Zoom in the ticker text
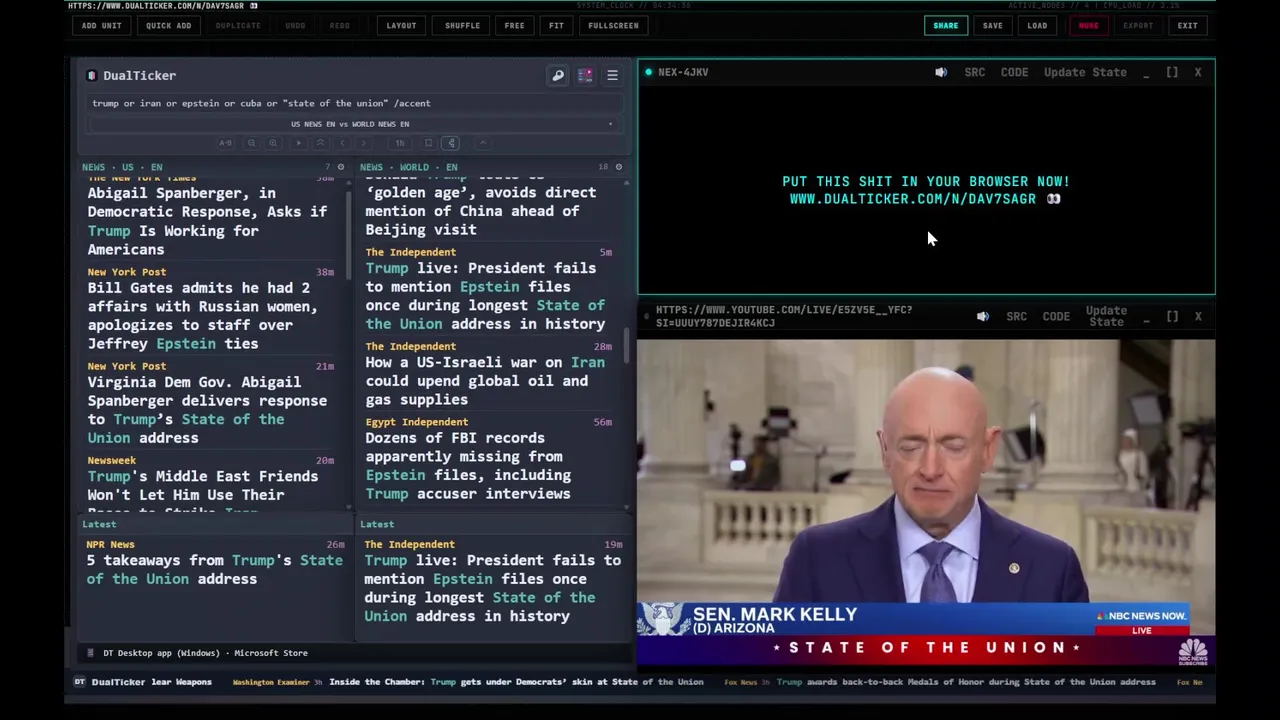 [273, 143]
